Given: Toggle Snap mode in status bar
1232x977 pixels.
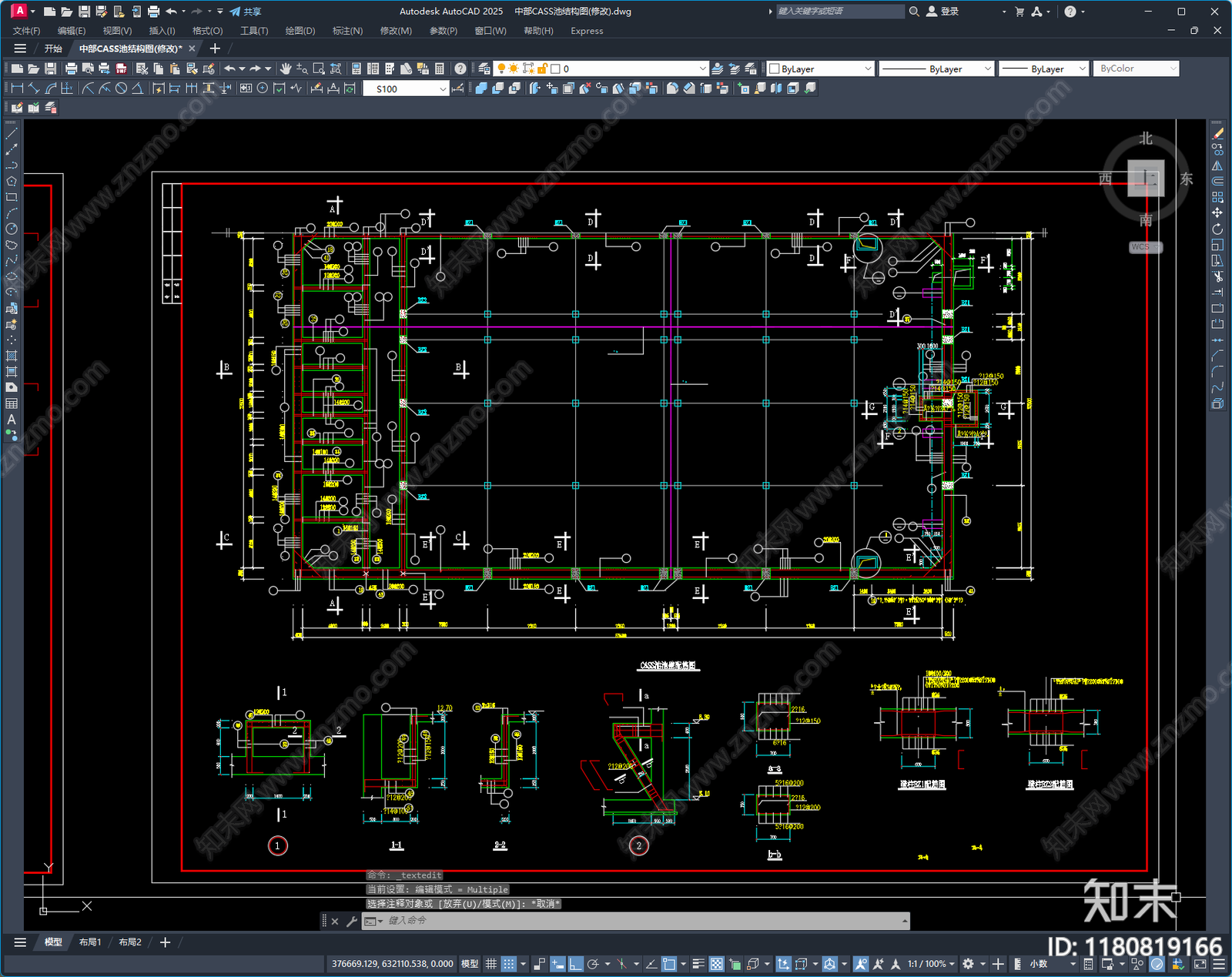Looking at the screenshot, I should pos(509,964).
